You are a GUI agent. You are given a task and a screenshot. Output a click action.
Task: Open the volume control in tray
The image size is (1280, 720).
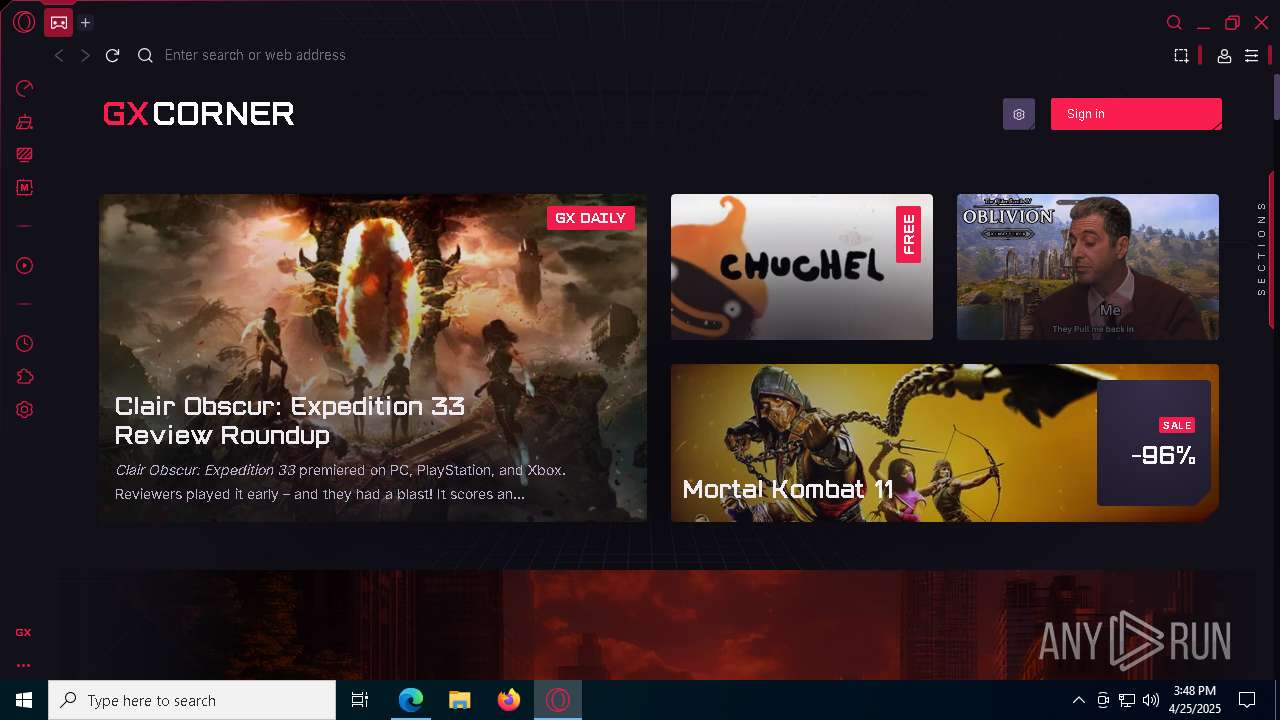tap(1151, 700)
